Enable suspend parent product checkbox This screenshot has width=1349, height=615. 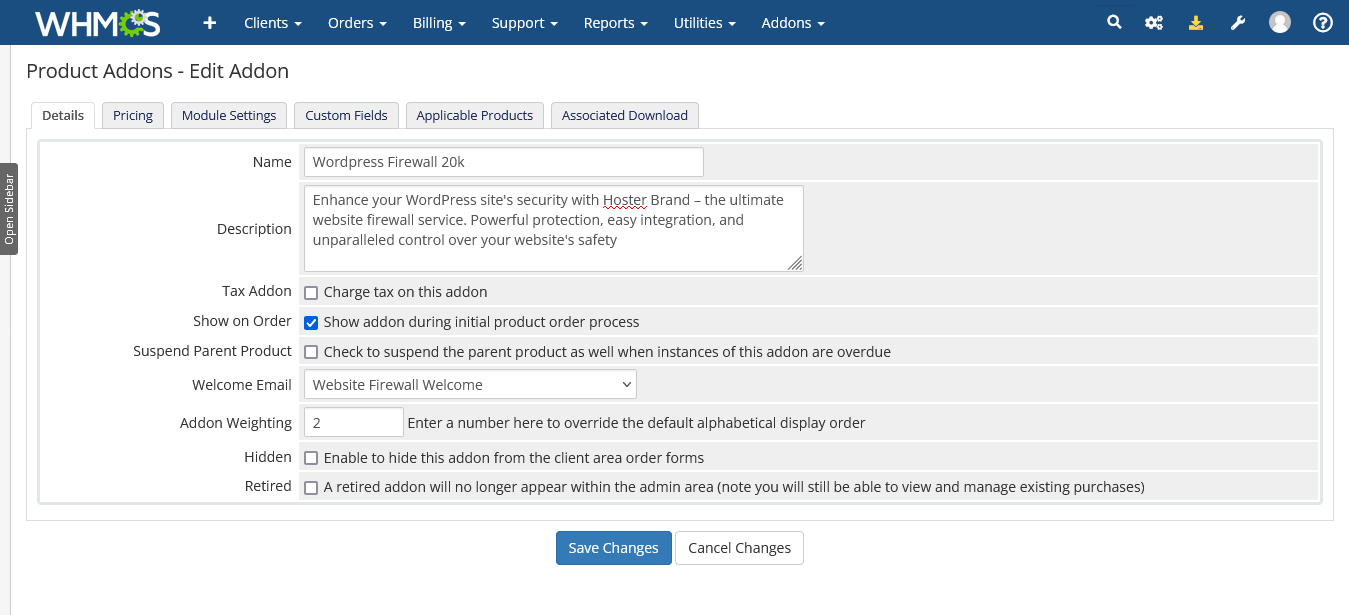click(x=311, y=353)
